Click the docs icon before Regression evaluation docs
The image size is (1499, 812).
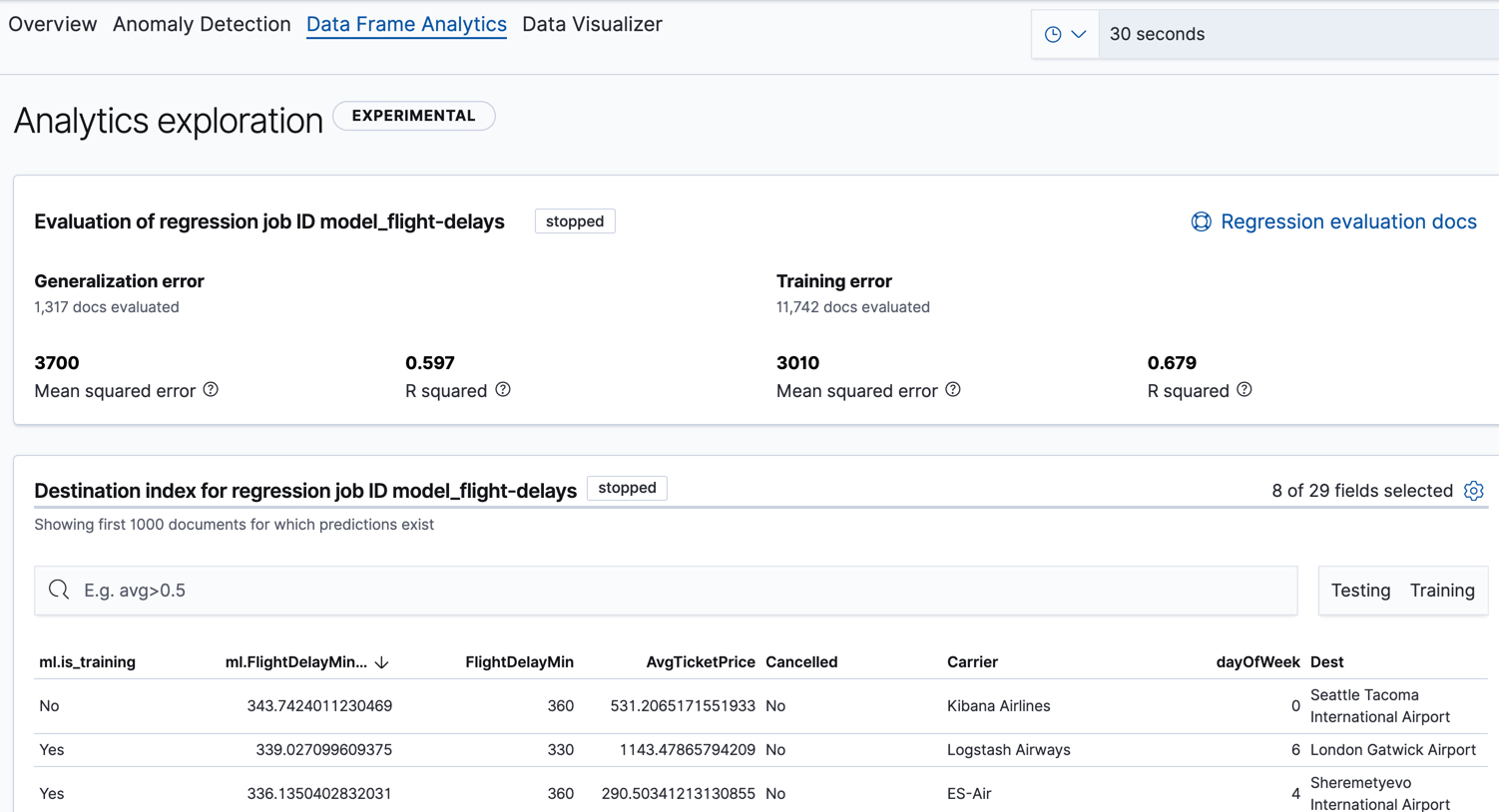click(1200, 221)
